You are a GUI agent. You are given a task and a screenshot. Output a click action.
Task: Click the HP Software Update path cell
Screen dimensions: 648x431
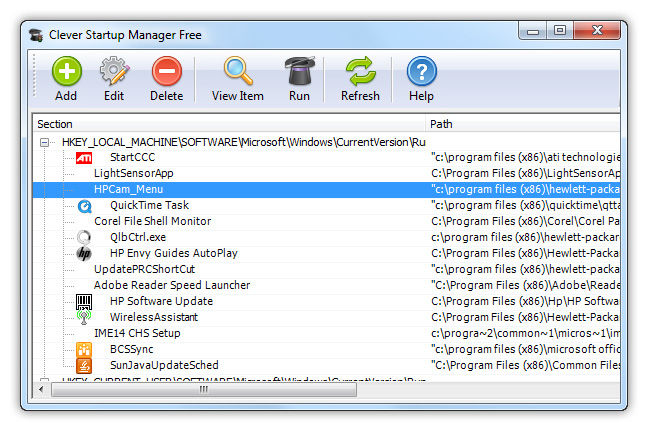(x=525, y=301)
